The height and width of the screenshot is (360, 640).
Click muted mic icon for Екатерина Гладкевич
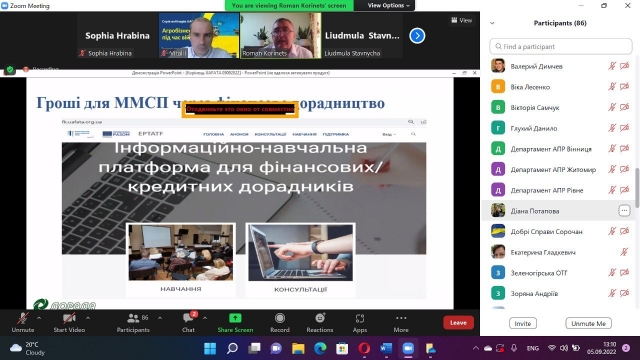[x=624, y=252]
